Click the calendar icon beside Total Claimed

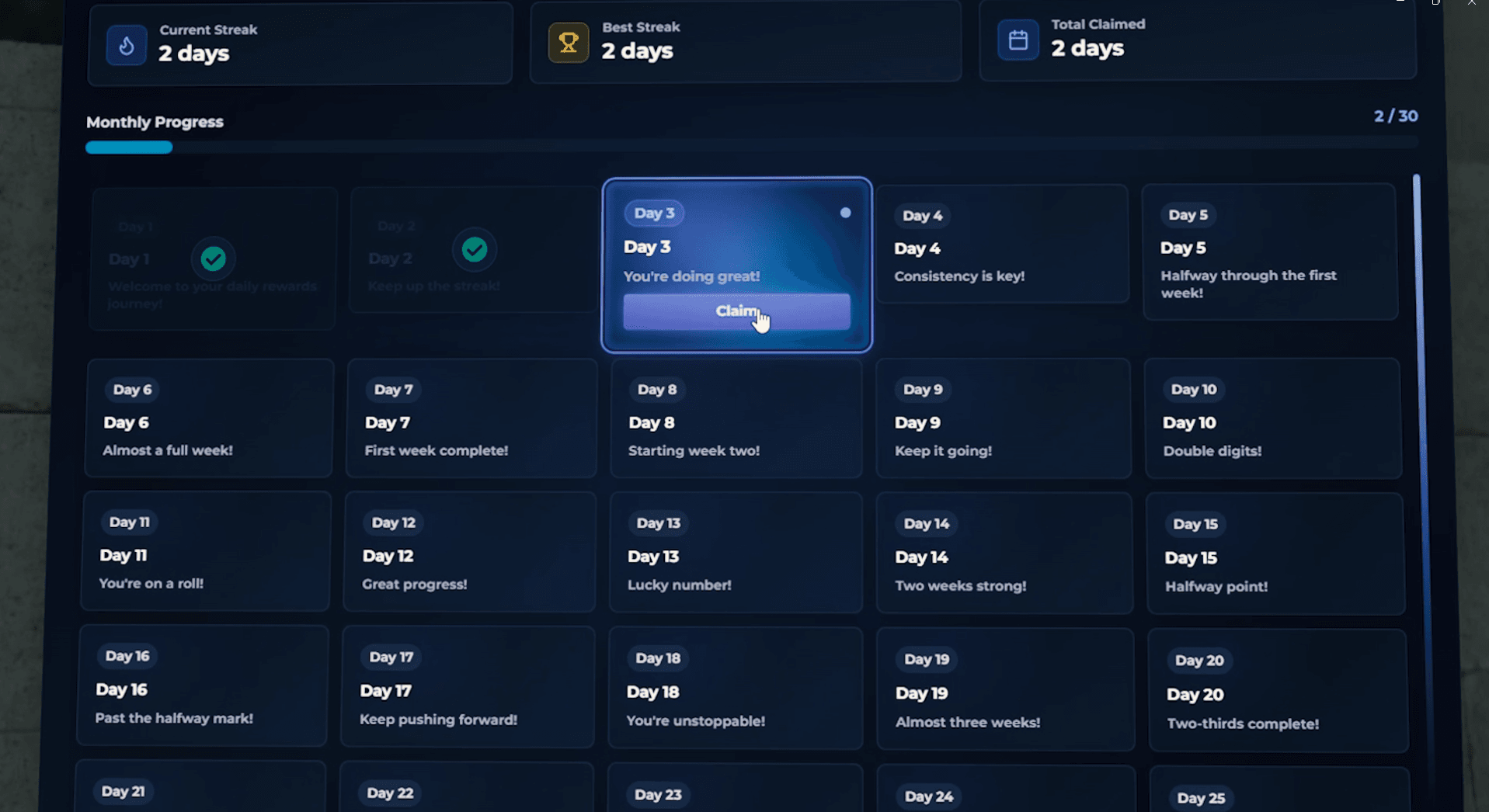tap(1018, 40)
